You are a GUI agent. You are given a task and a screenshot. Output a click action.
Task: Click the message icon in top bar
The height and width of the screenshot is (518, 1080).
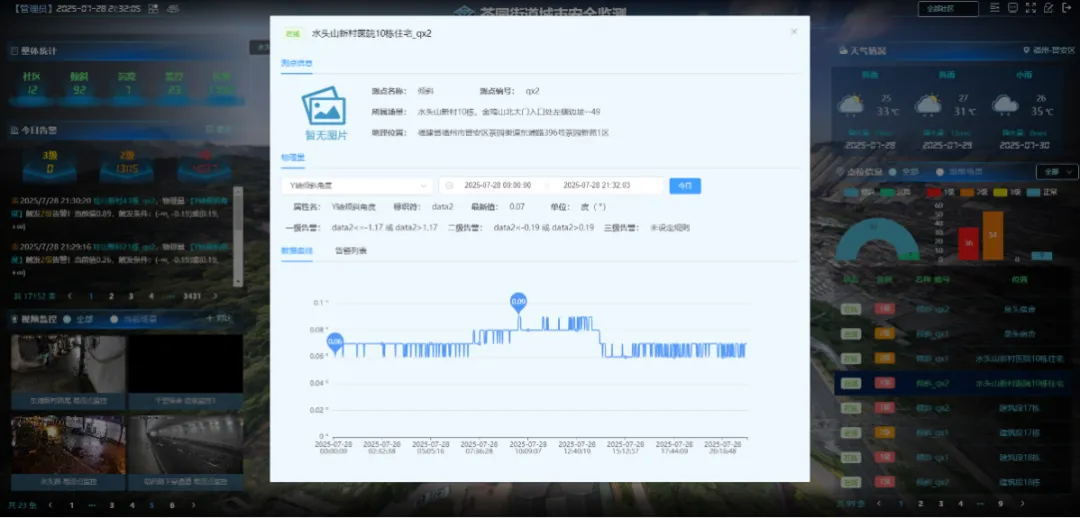[1013, 8]
